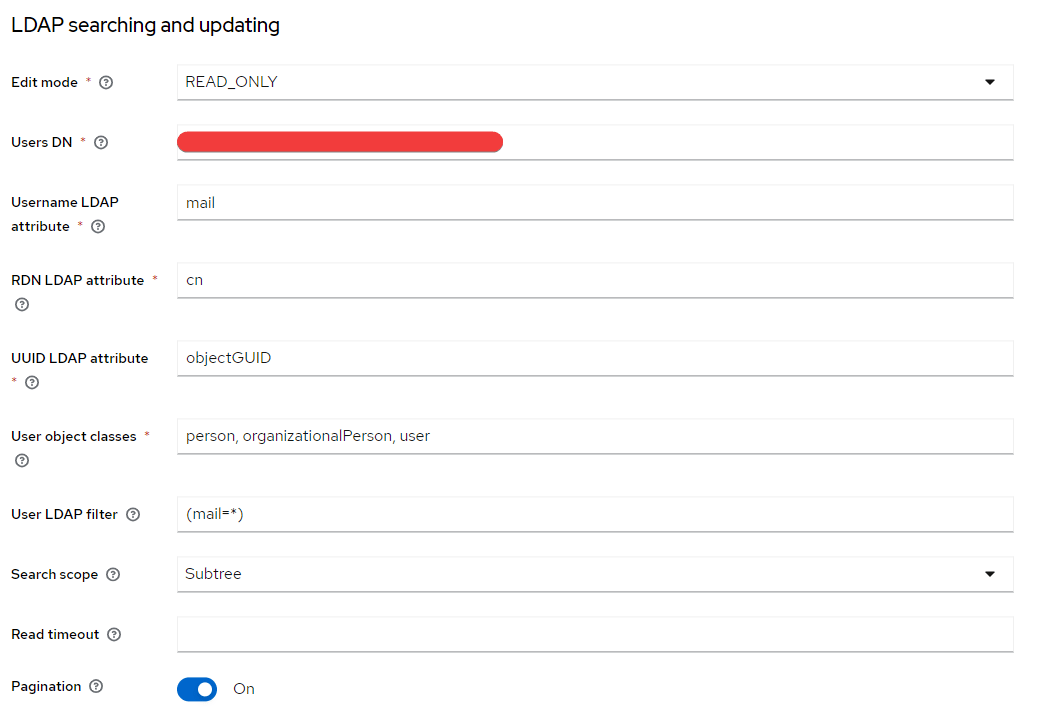Toggle the Pagination switch off
This screenshot has width=1044, height=715.
pyautogui.click(x=197, y=689)
